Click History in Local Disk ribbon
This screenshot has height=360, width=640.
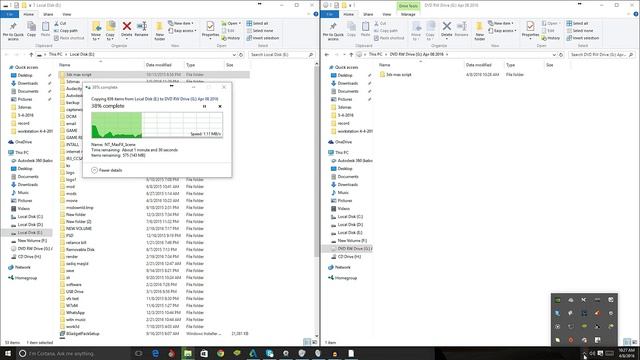point(231,38)
